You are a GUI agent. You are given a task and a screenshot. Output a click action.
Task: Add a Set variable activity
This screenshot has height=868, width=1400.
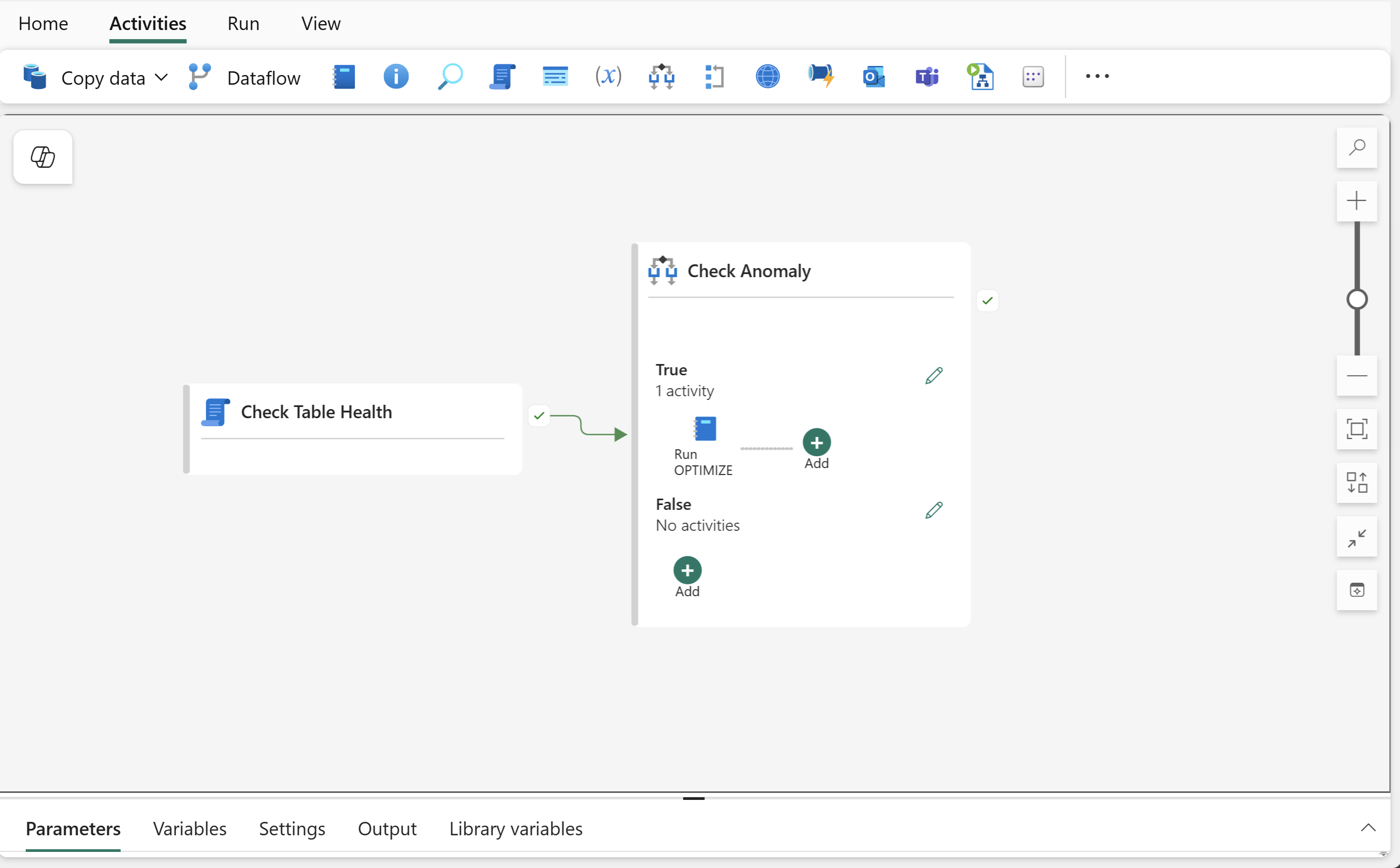tap(609, 76)
